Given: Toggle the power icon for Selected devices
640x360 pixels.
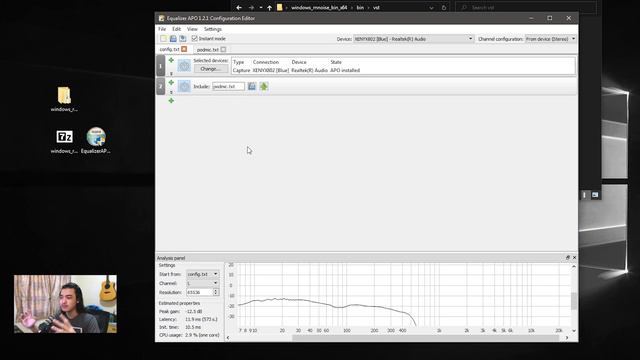Looking at the screenshot, I should click(184, 66).
